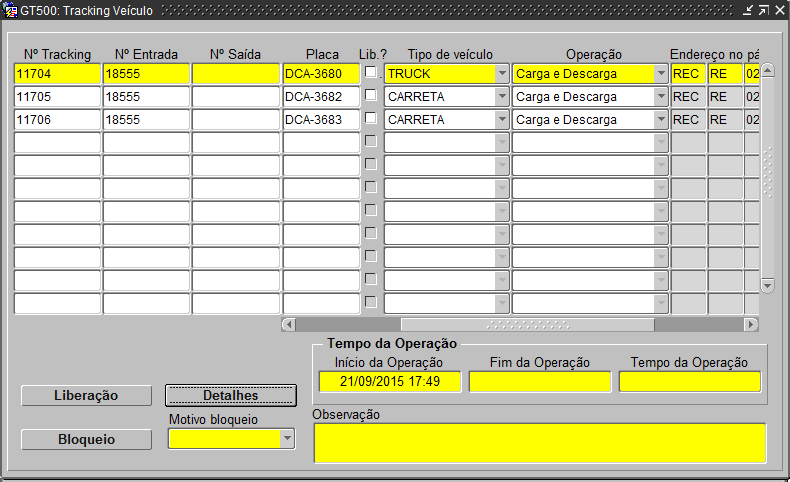
Task: Select tracking number 11706 cell
Action: pos(57,120)
